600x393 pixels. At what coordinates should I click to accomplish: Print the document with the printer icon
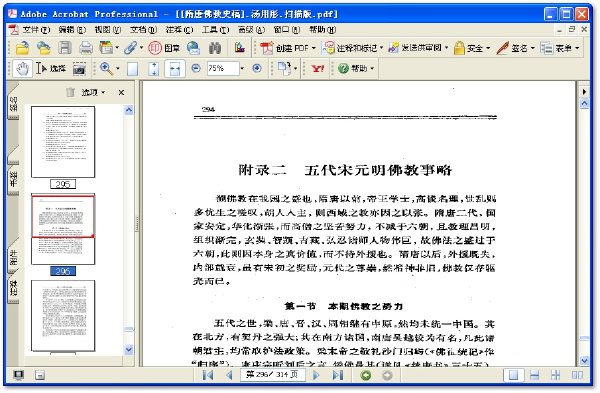tap(86, 48)
